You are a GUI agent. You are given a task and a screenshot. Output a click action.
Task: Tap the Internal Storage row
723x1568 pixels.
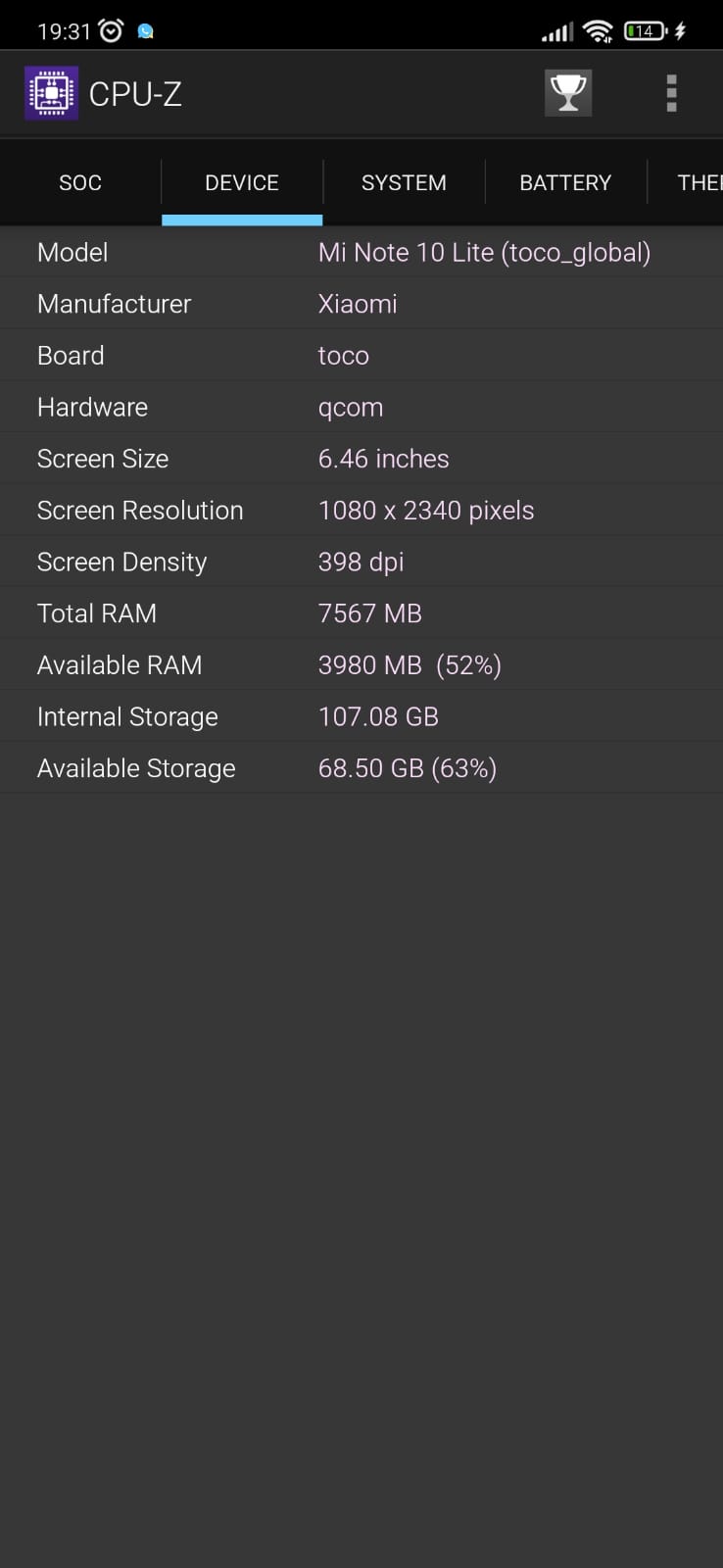click(361, 717)
